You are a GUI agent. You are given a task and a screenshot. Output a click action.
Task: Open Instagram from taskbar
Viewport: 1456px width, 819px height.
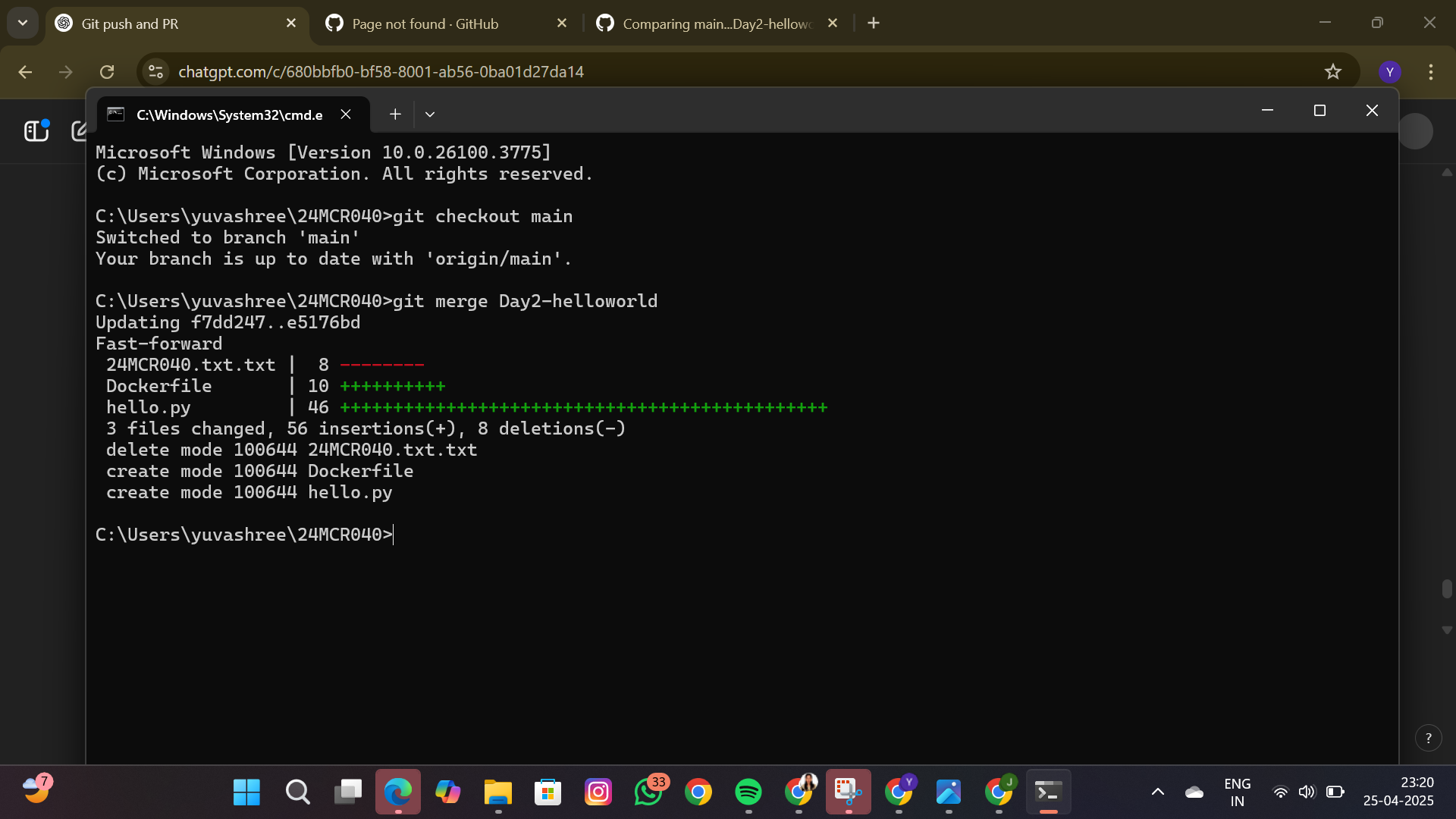[598, 792]
